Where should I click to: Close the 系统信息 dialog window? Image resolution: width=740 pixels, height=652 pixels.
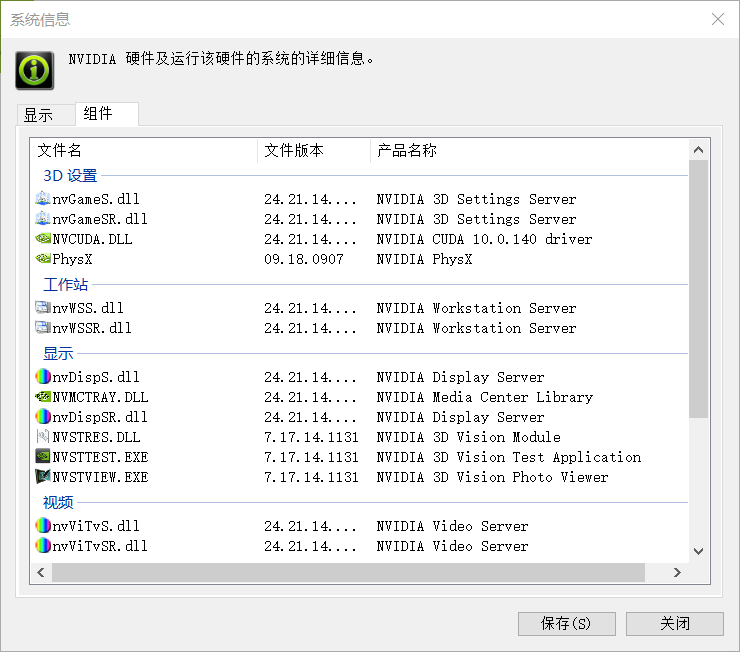(718, 19)
